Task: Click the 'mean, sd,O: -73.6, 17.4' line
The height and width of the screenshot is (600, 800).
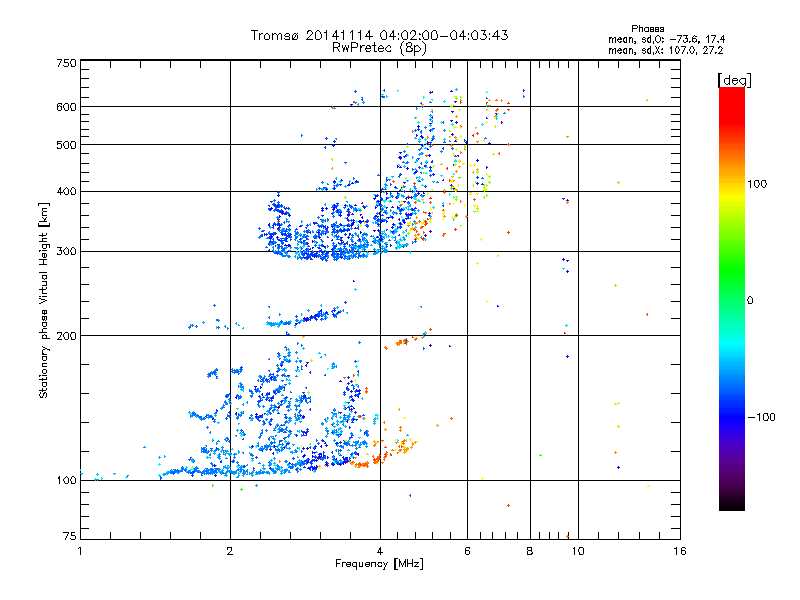Action: pos(666,39)
